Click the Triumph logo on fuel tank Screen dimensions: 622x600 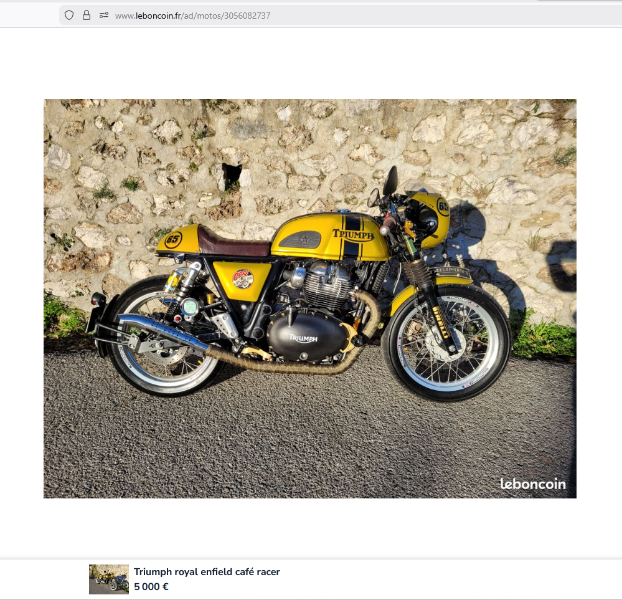coord(352,234)
